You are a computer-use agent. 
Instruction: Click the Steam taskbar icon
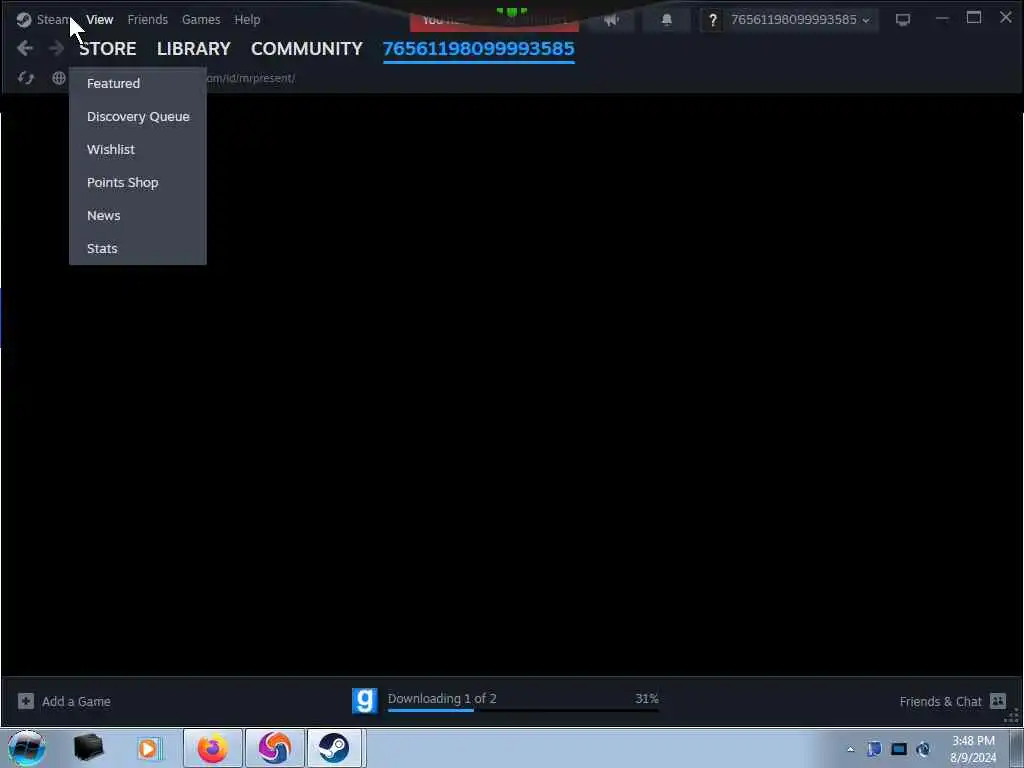pos(334,748)
